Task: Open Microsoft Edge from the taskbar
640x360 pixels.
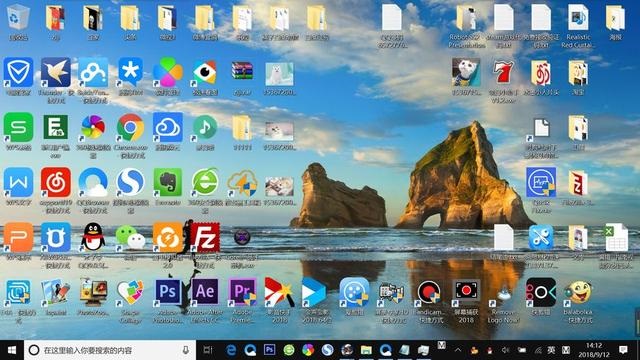Action: click(231, 350)
